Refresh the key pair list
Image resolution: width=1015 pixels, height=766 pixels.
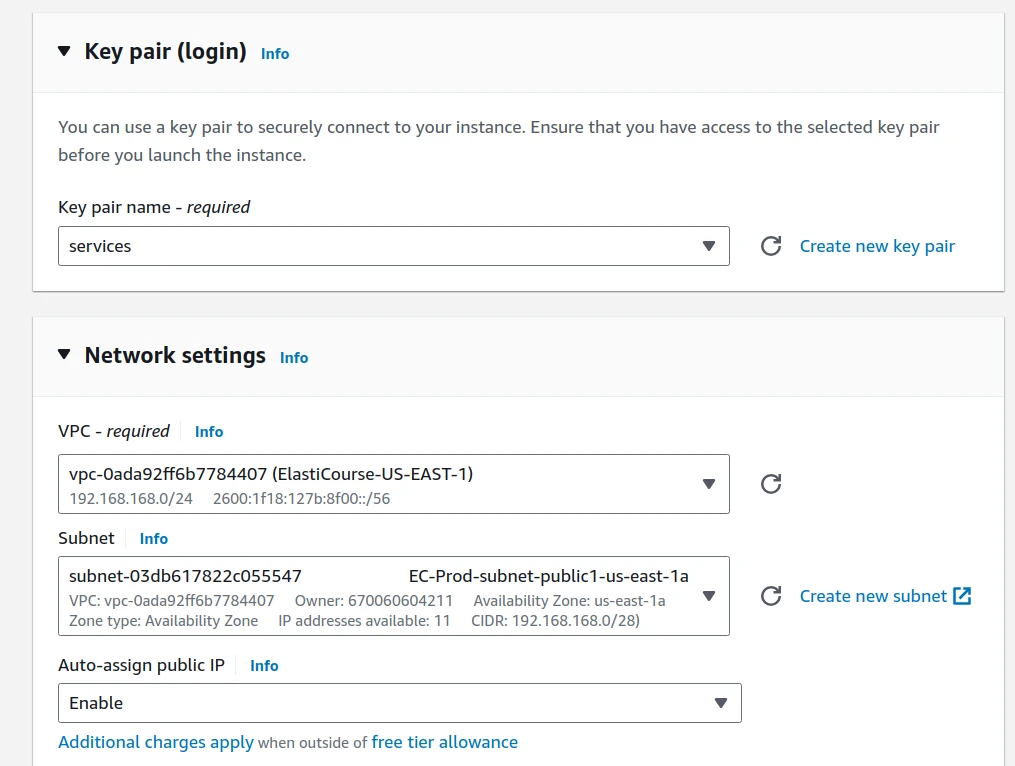point(770,246)
